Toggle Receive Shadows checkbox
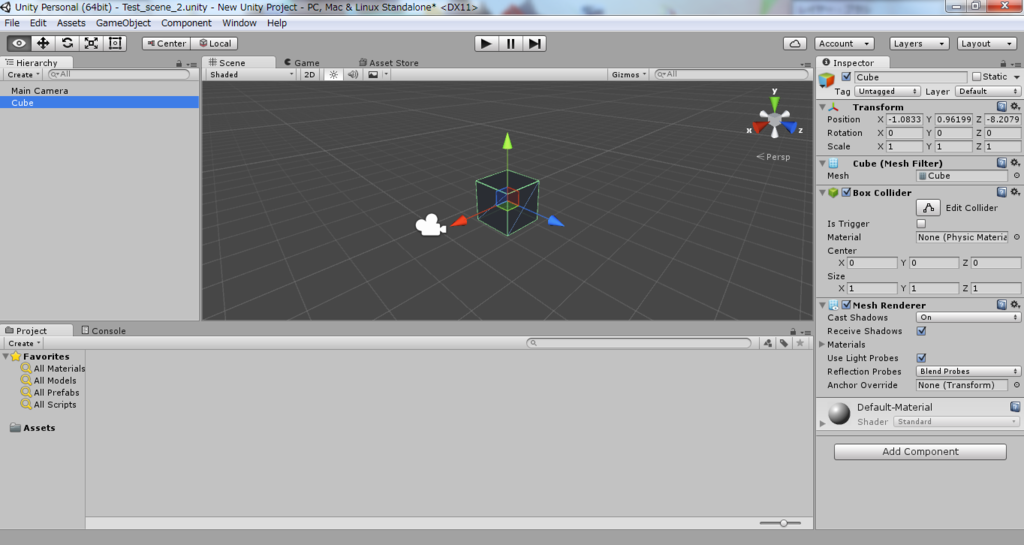This screenshot has width=1024, height=545. tap(921, 331)
